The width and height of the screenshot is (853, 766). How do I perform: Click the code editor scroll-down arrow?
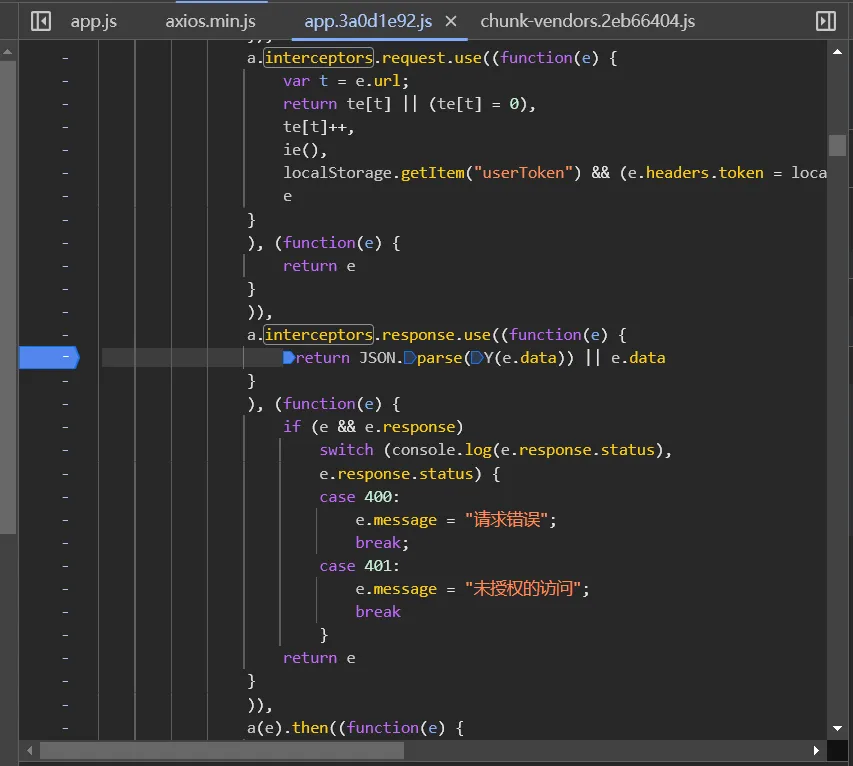tap(837, 728)
